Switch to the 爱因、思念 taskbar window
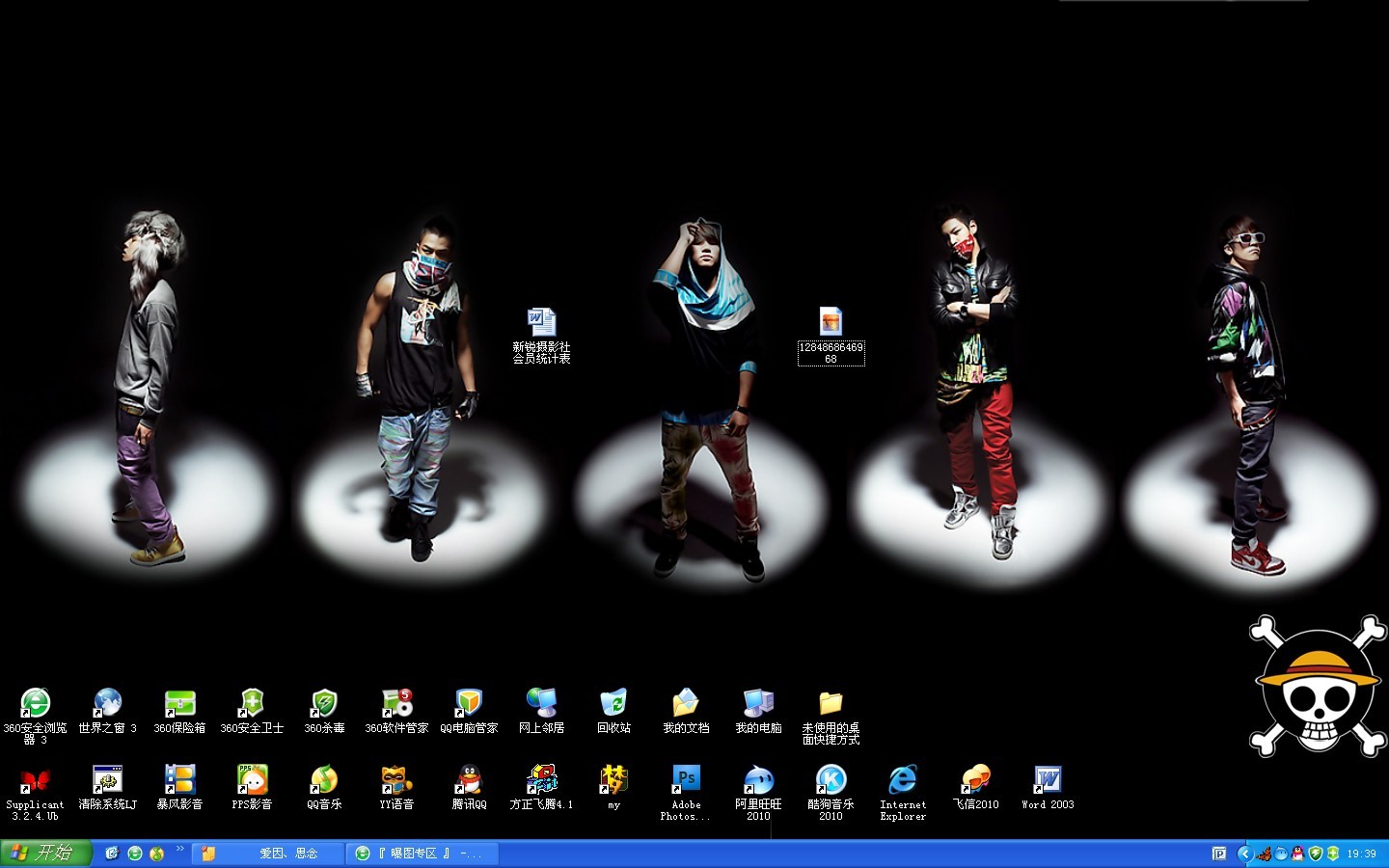Screen dimensions: 1389x868 [x=267, y=854]
